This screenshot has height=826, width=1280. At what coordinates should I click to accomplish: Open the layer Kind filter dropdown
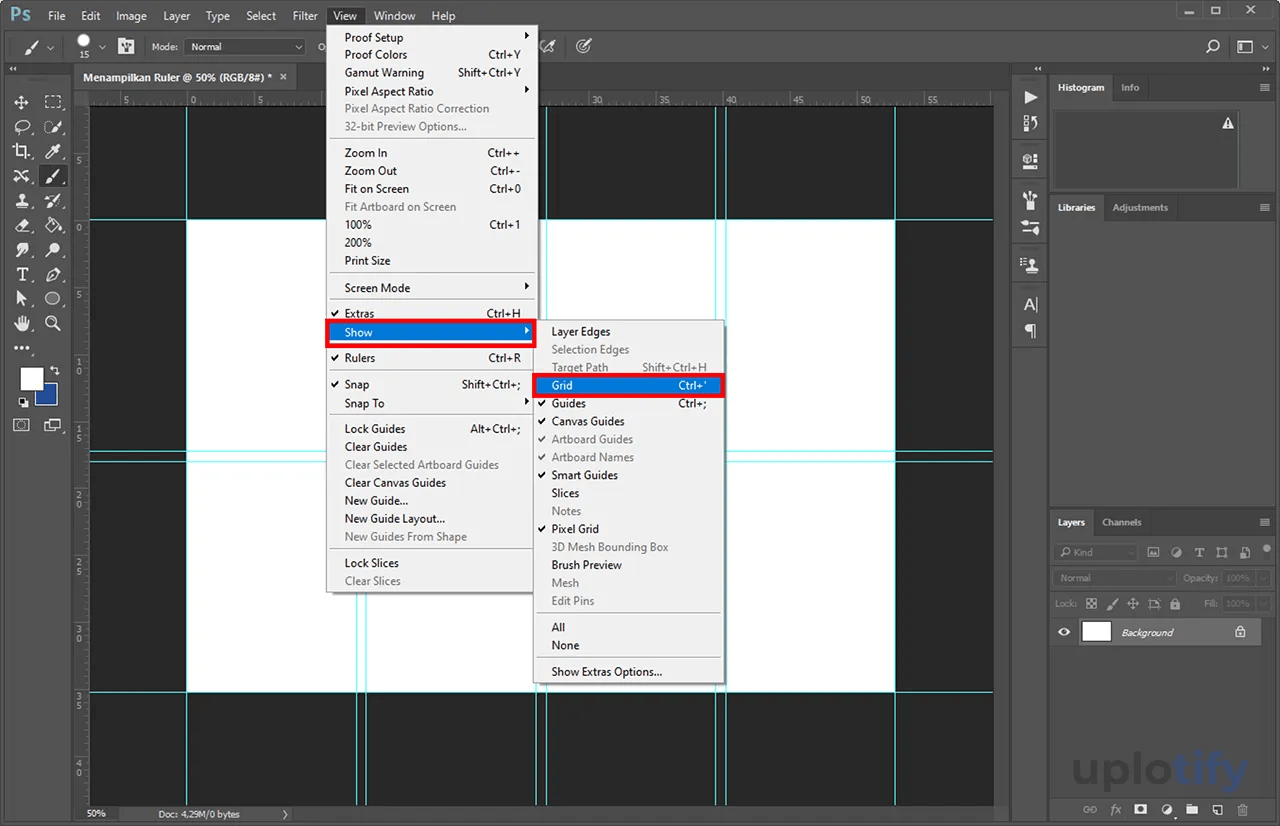point(1097,552)
